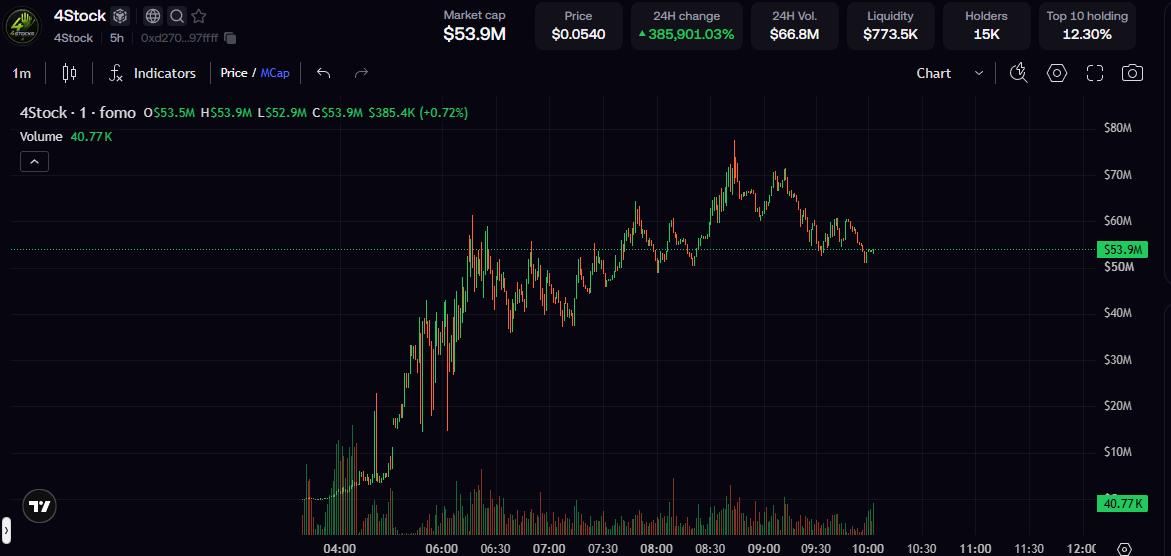Click the $80M price axis label

(x=1118, y=128)
